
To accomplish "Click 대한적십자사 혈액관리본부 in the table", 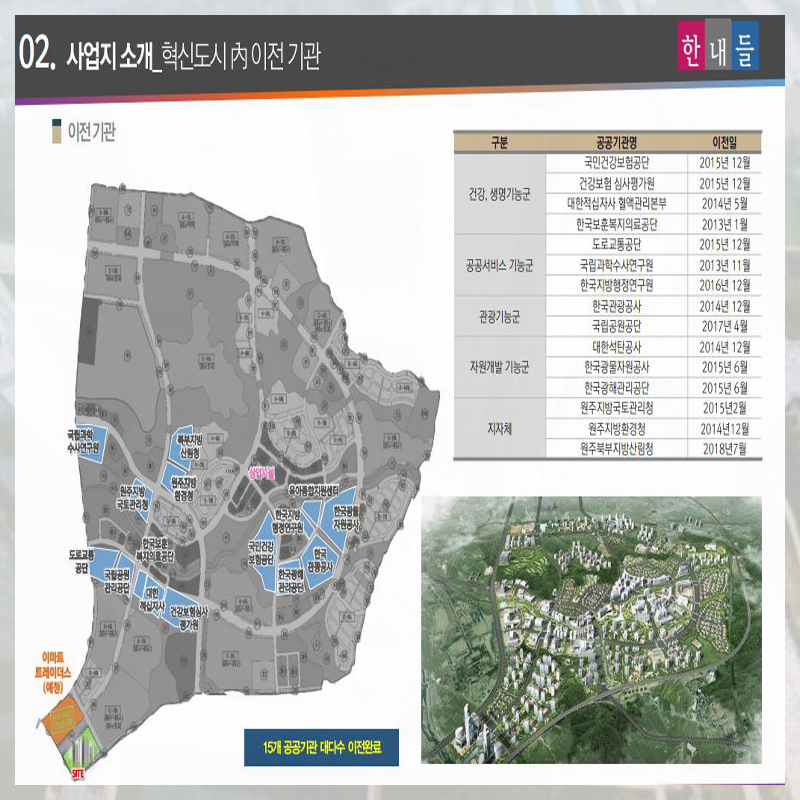I will [x=616, y=204].
